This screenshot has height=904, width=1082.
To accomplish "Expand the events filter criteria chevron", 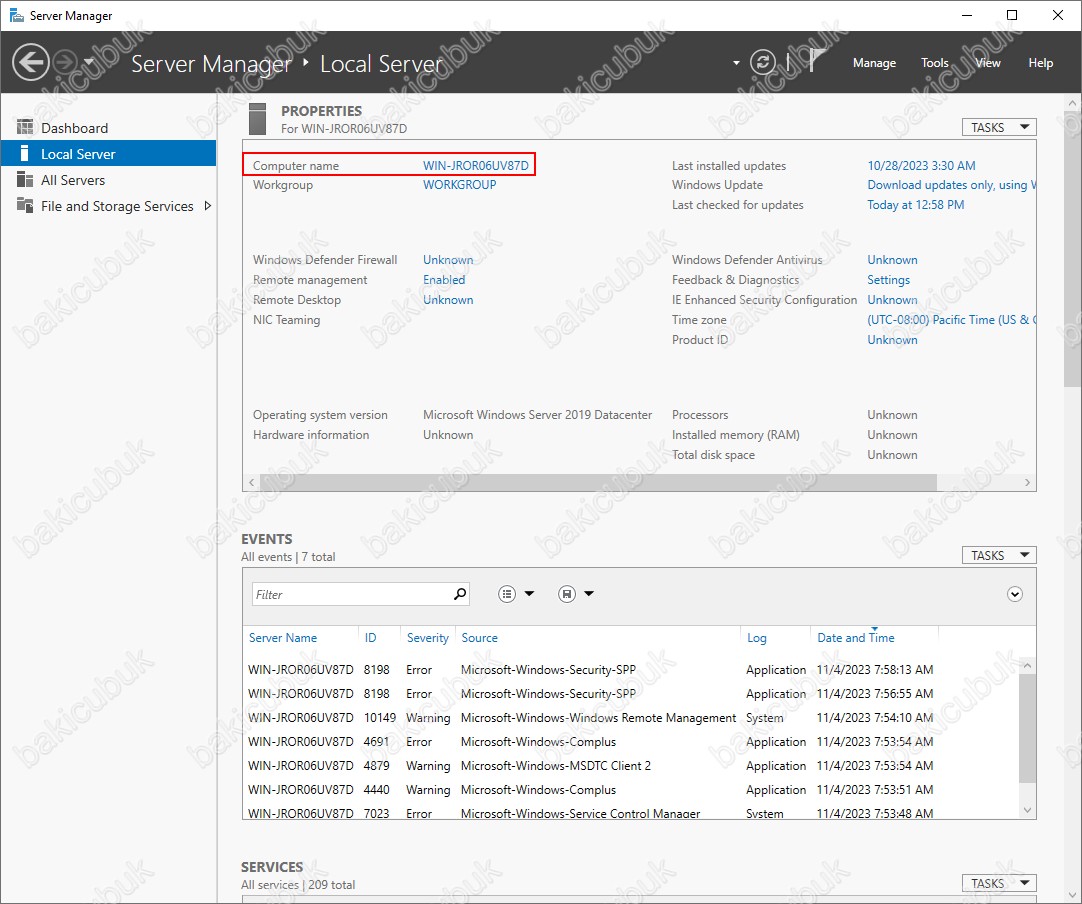I will pyautogui.click(x=1014, y=594).
